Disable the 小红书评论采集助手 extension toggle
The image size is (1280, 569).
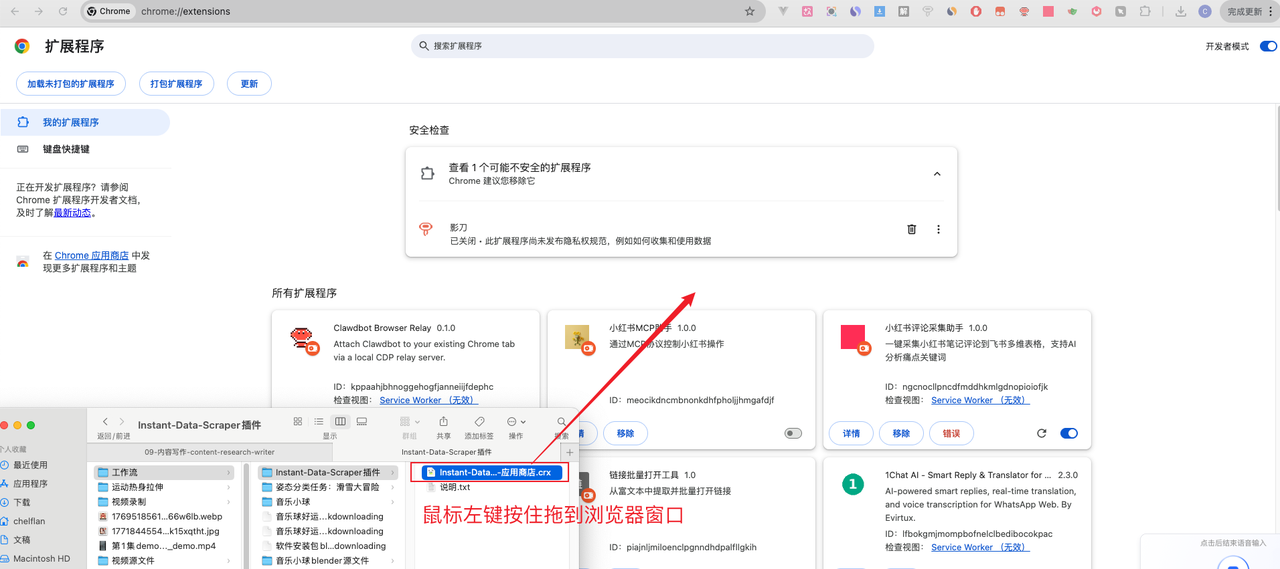(1069, 433)
